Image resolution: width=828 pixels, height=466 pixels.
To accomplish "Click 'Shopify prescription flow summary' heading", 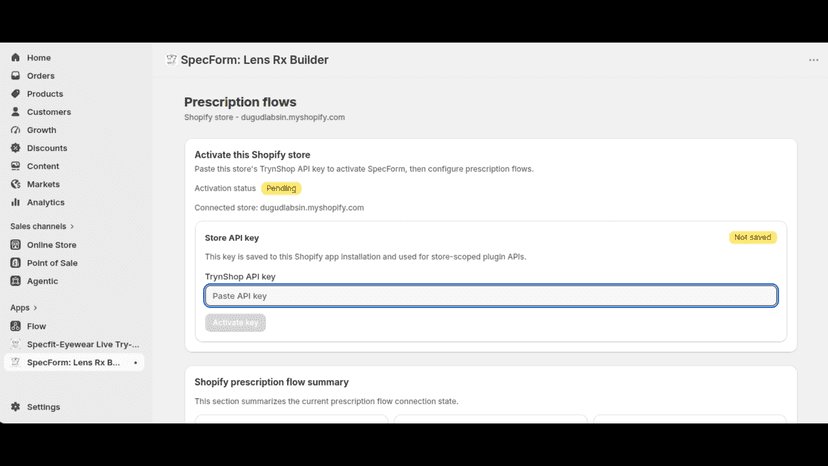I will coord(271,382).
